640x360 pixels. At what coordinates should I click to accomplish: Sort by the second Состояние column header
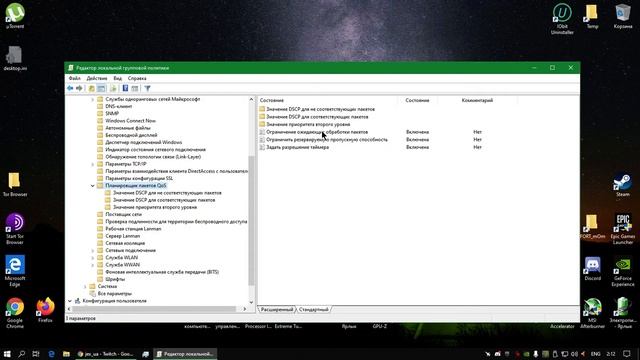click(x=417, y=100)
